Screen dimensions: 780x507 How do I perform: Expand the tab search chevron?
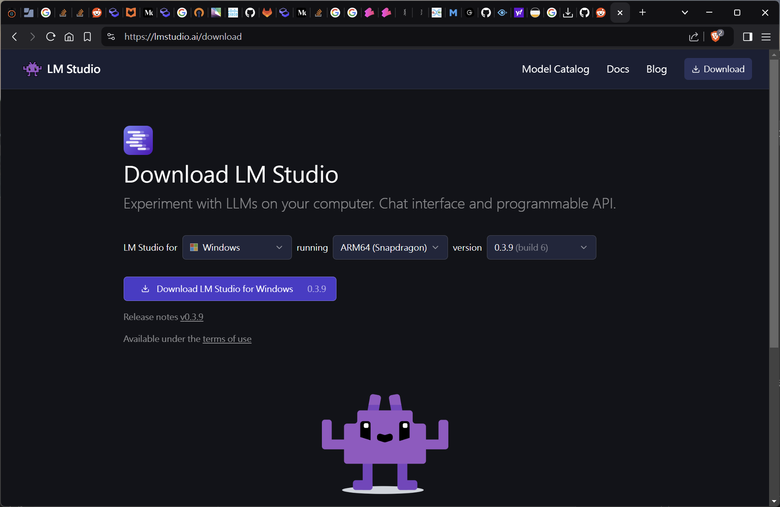pyautogui.click(x=685, y=12)
